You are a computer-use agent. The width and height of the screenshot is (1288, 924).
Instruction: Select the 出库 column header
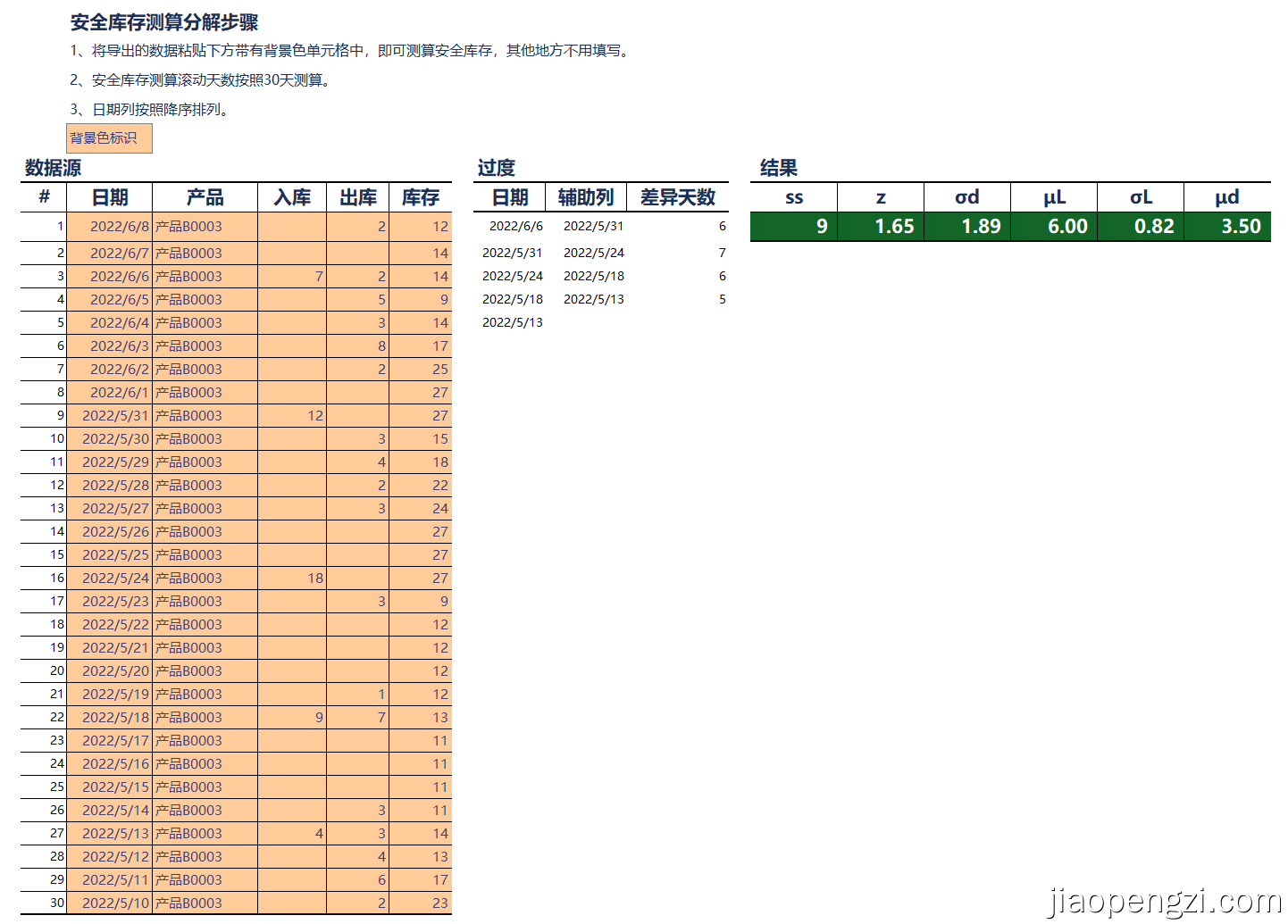pos(358,197)
